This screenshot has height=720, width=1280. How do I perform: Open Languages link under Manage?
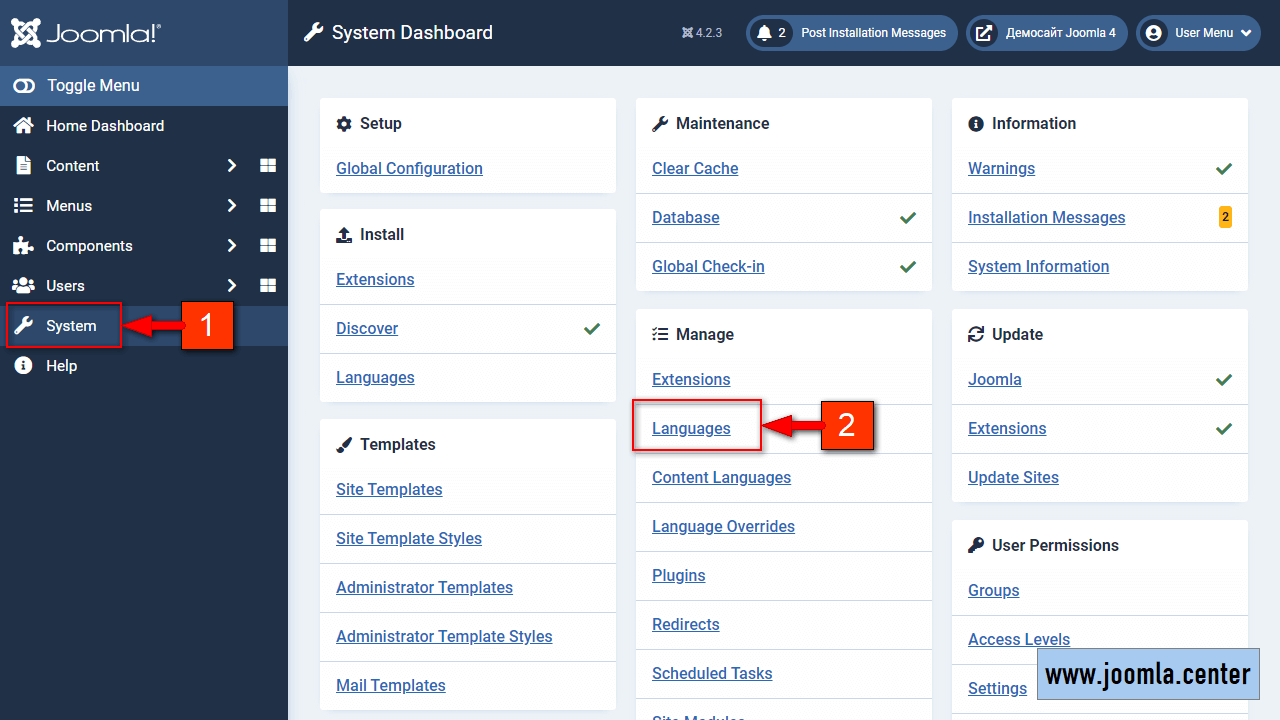click(x=691, y=429)
